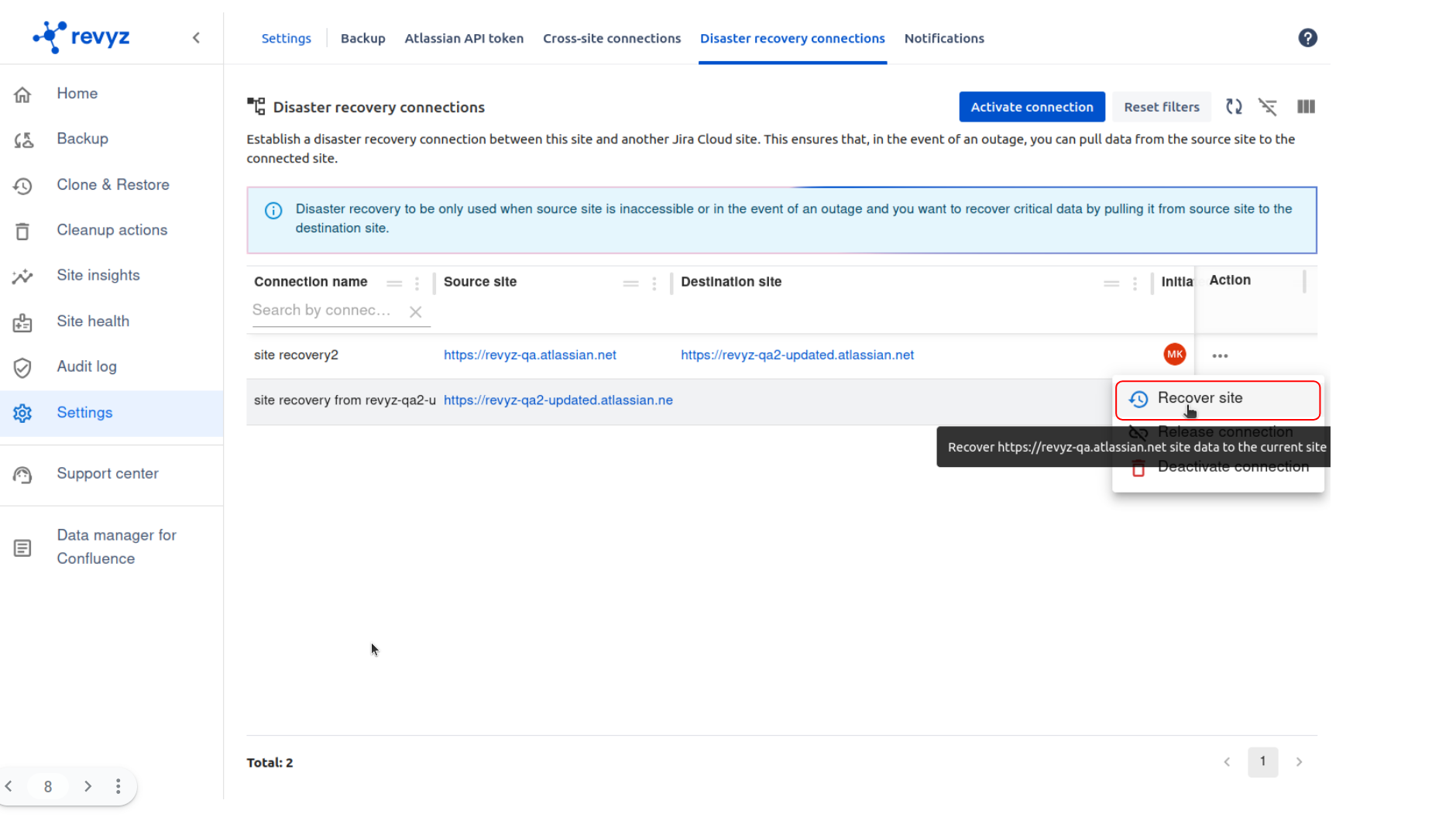Switch to the Cross-site connections tab
Viewport: 1456px width, 821px height.
pyautogui.click(x=612, y=38)
